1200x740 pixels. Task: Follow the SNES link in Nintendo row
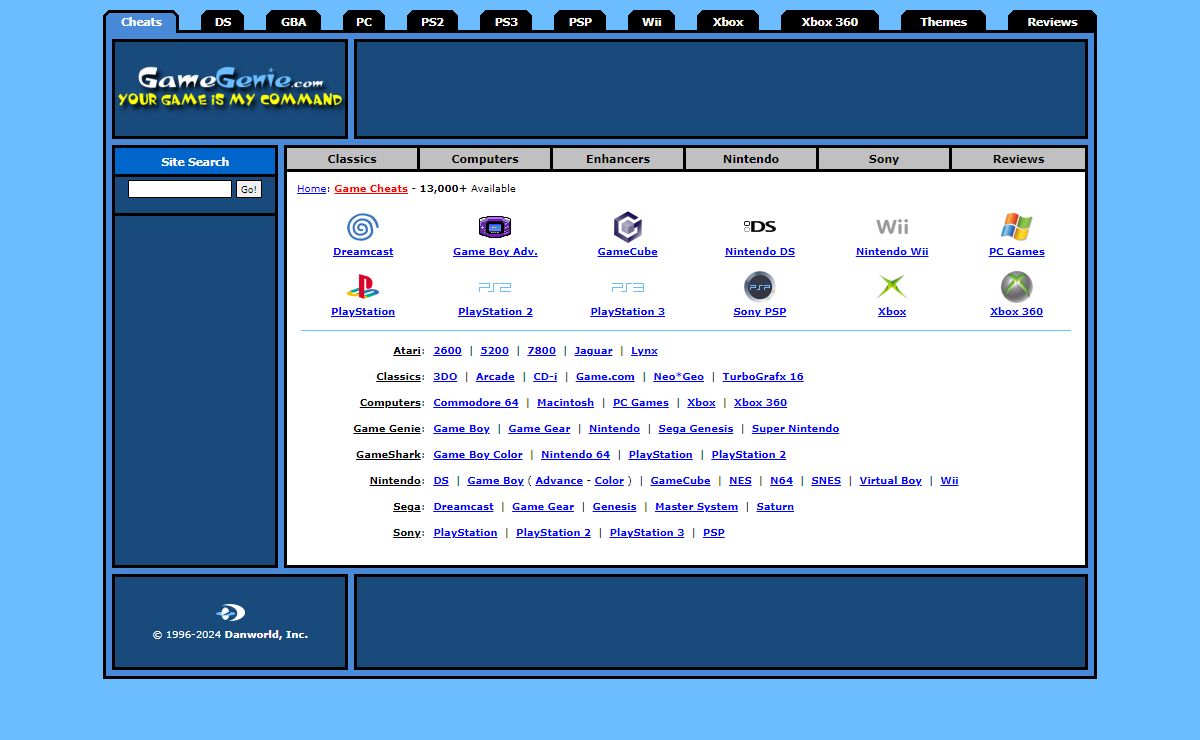point(826,481)
